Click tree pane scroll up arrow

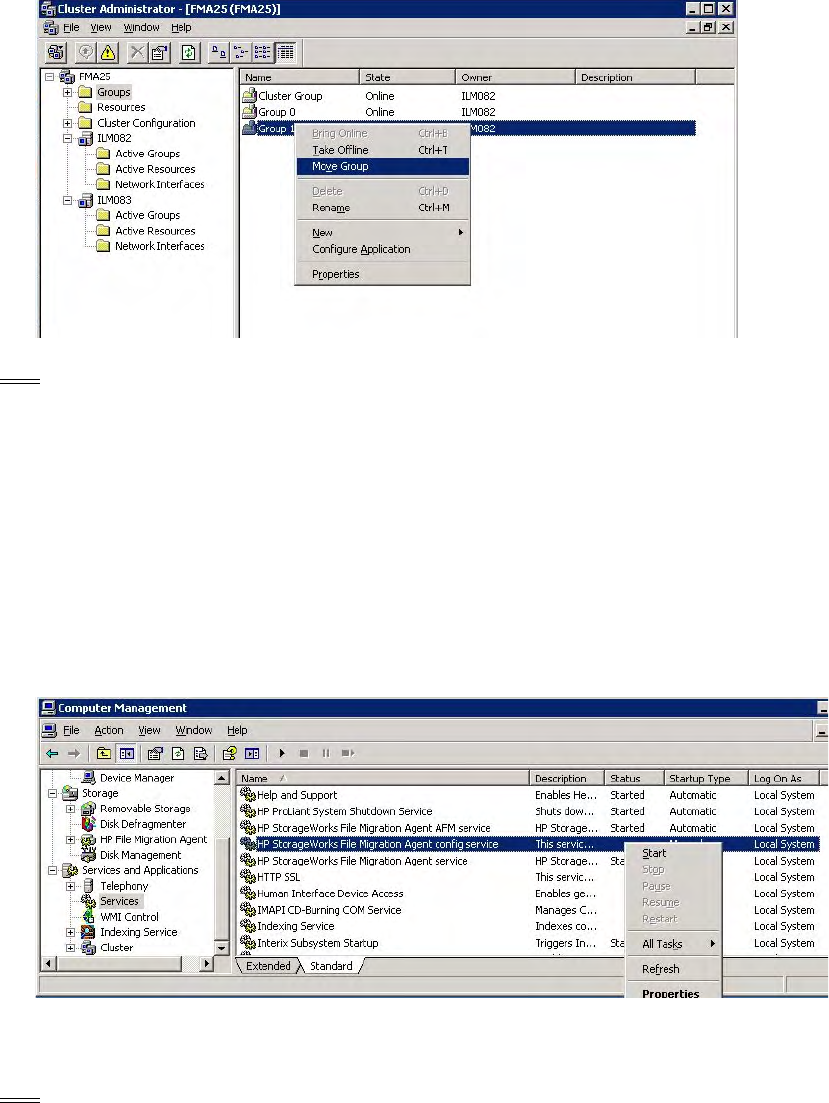pos(222,778)
